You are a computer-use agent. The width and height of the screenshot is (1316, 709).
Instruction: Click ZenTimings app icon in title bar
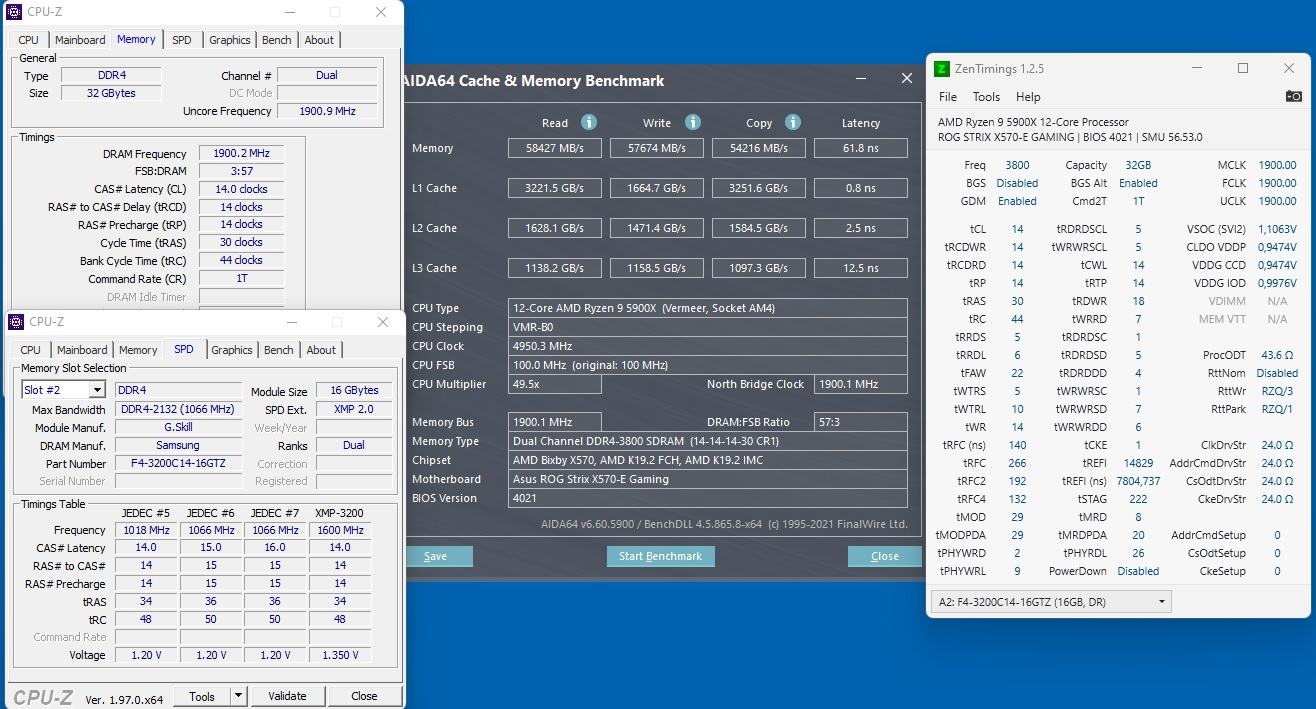tap(941, 69)
